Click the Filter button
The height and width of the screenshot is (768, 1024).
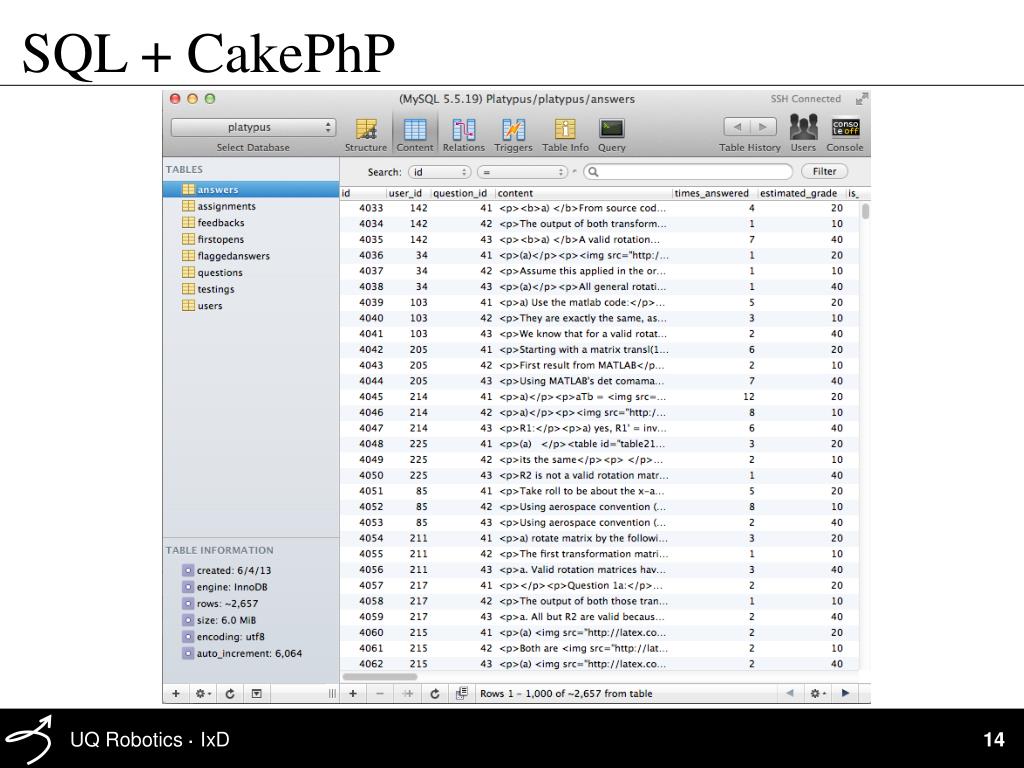coord(824,171)
